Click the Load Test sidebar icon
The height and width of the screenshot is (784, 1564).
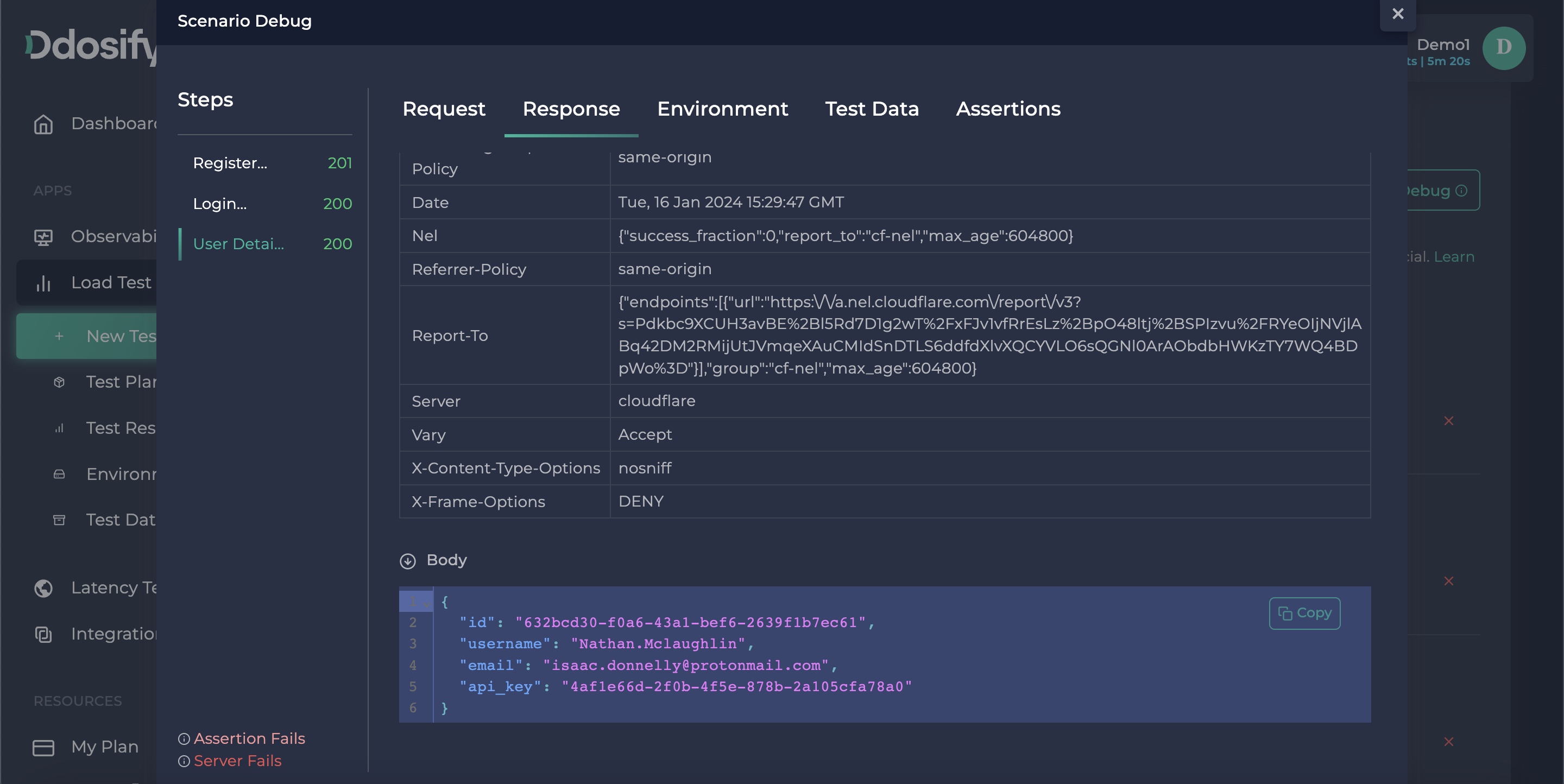(x=43, y=282)
